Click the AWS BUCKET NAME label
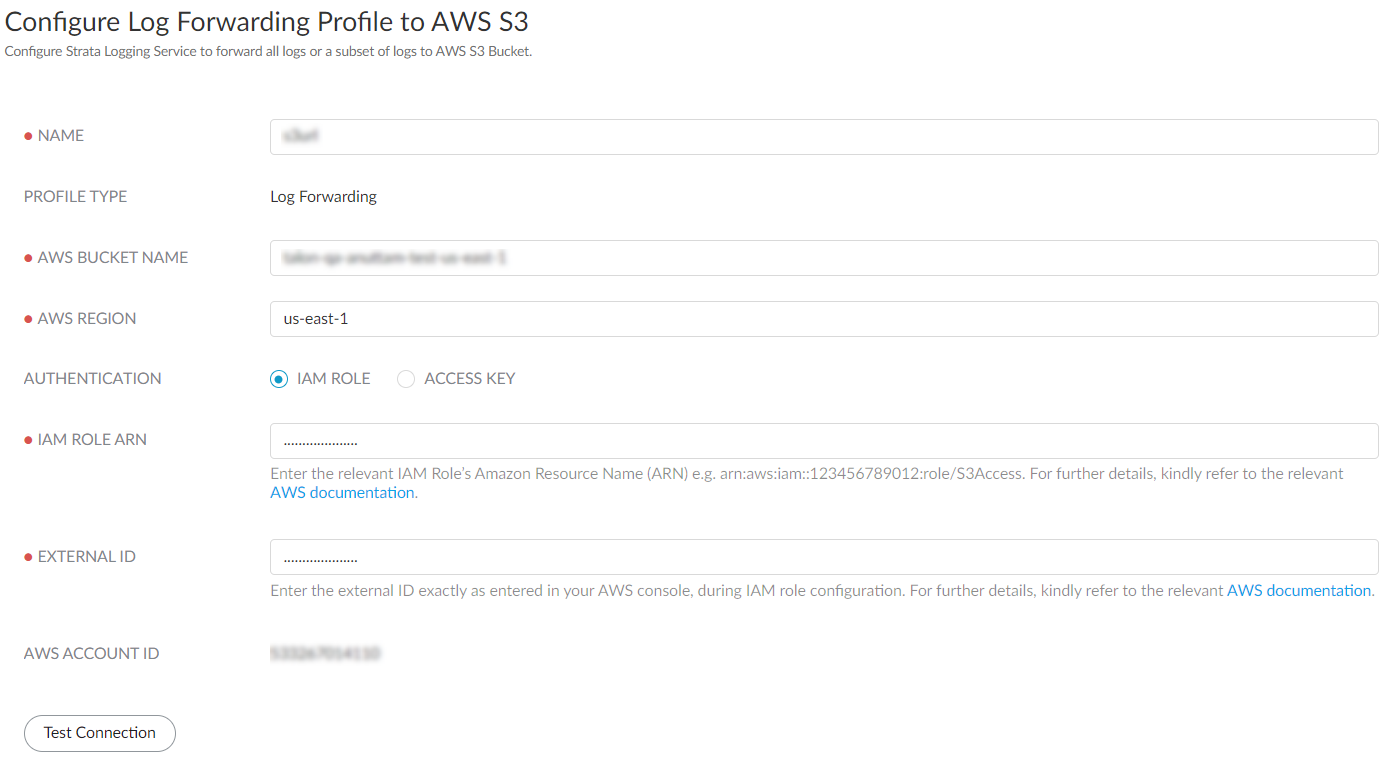 coord(112,258)
